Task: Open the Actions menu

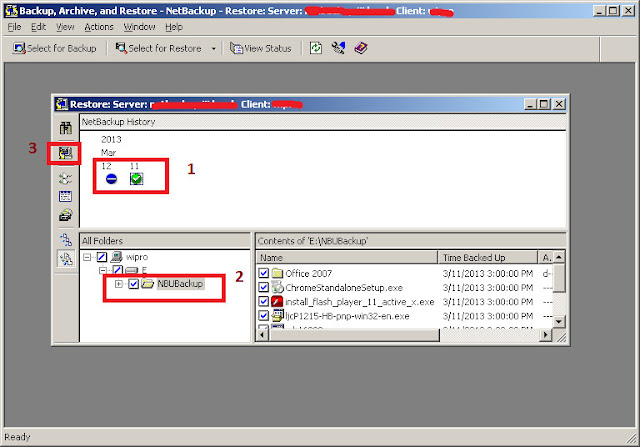Action: [99, 27]
